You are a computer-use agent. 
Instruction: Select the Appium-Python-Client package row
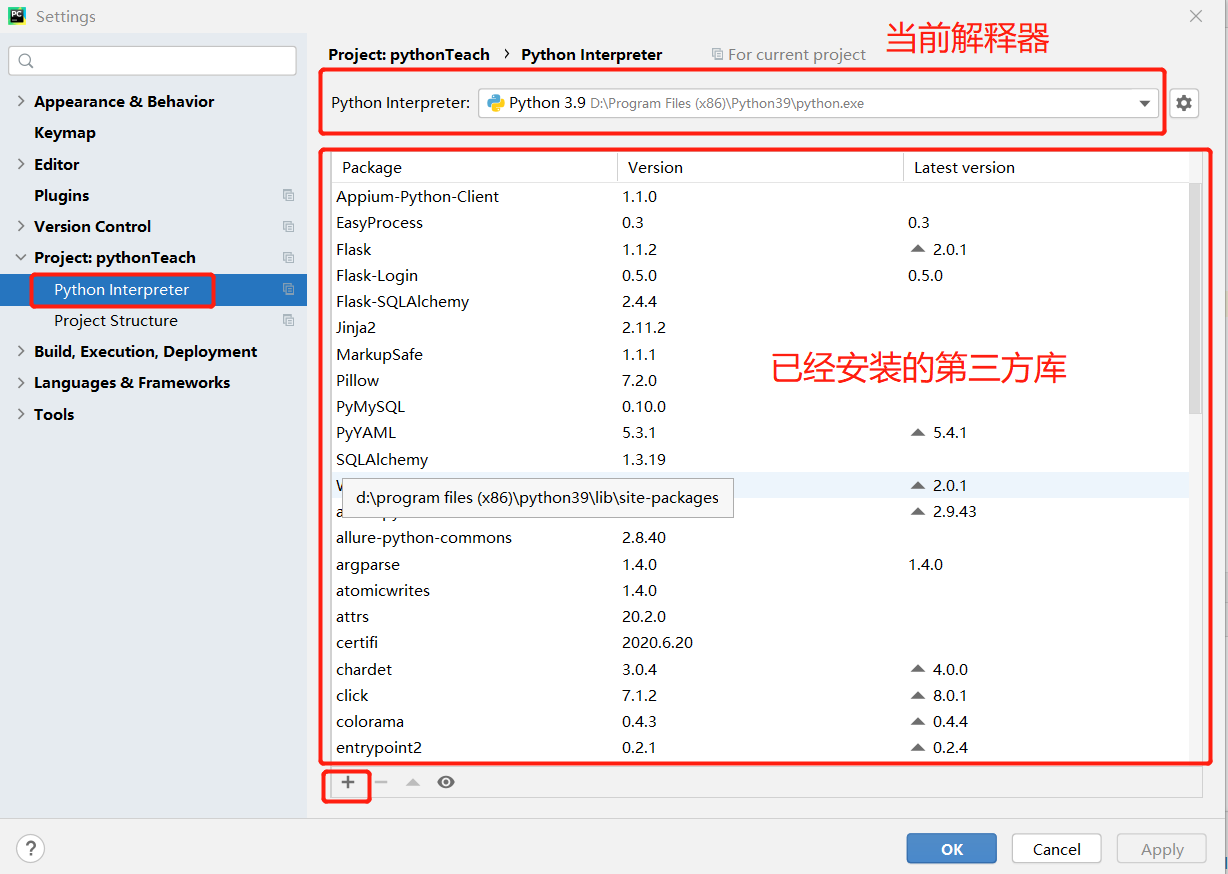760,196
